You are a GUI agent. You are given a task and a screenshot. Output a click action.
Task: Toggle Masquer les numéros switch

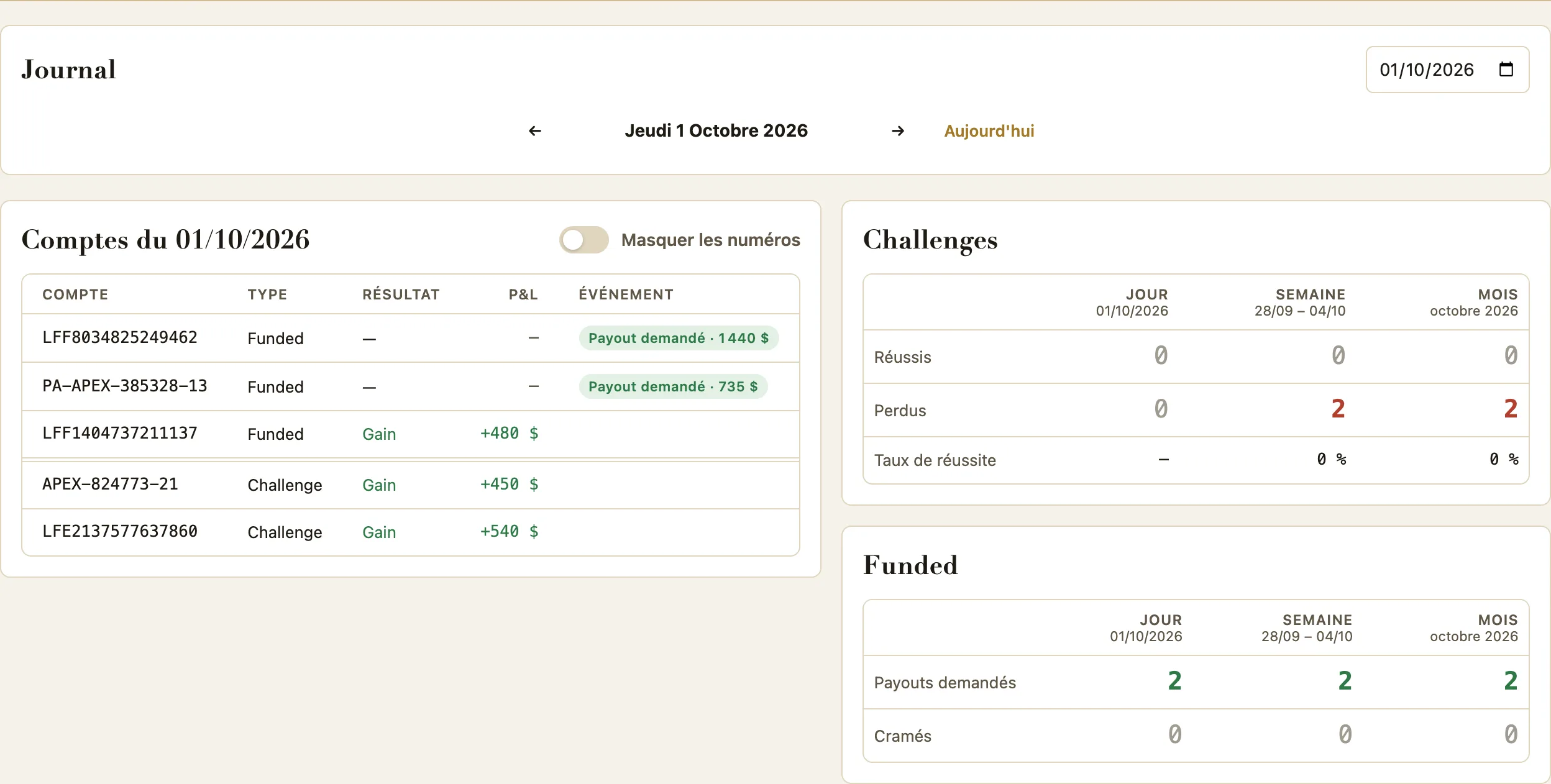584,240
